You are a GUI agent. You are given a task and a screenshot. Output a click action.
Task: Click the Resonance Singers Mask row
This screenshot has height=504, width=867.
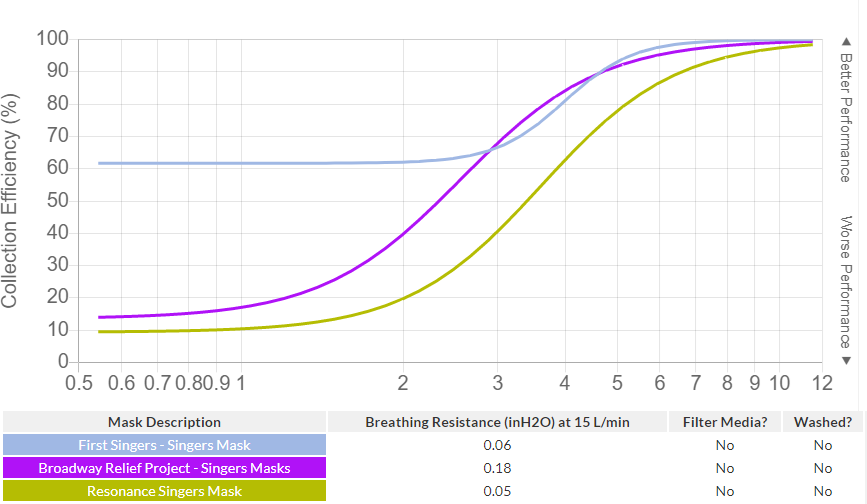433,491
